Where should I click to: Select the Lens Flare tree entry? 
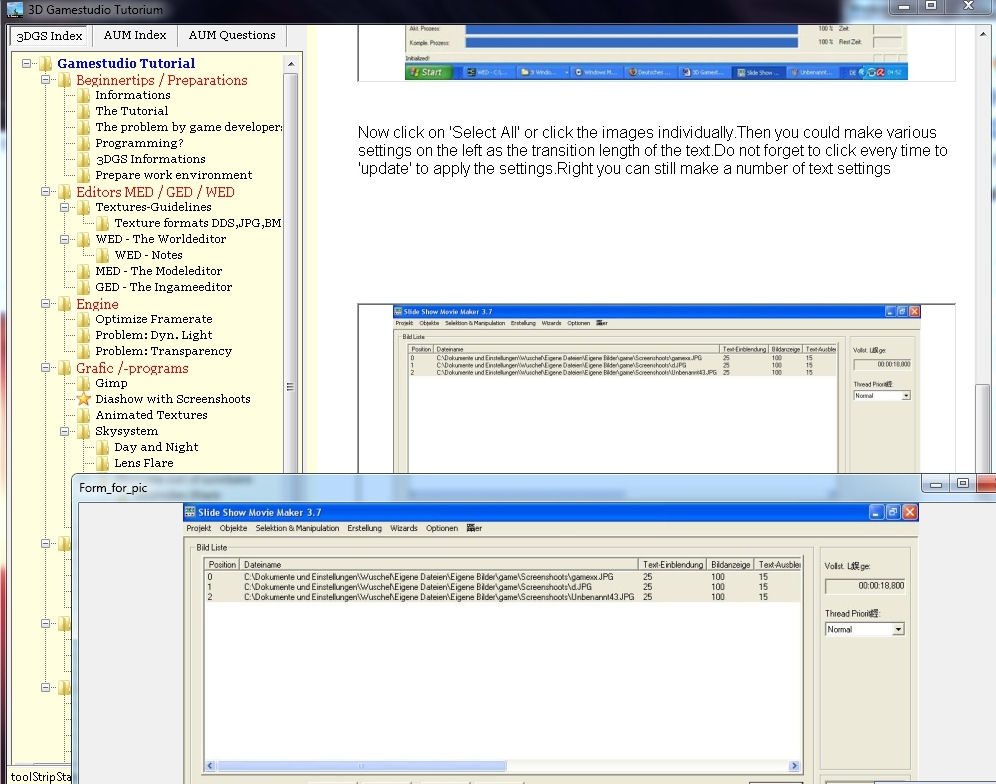pos(144,463)
